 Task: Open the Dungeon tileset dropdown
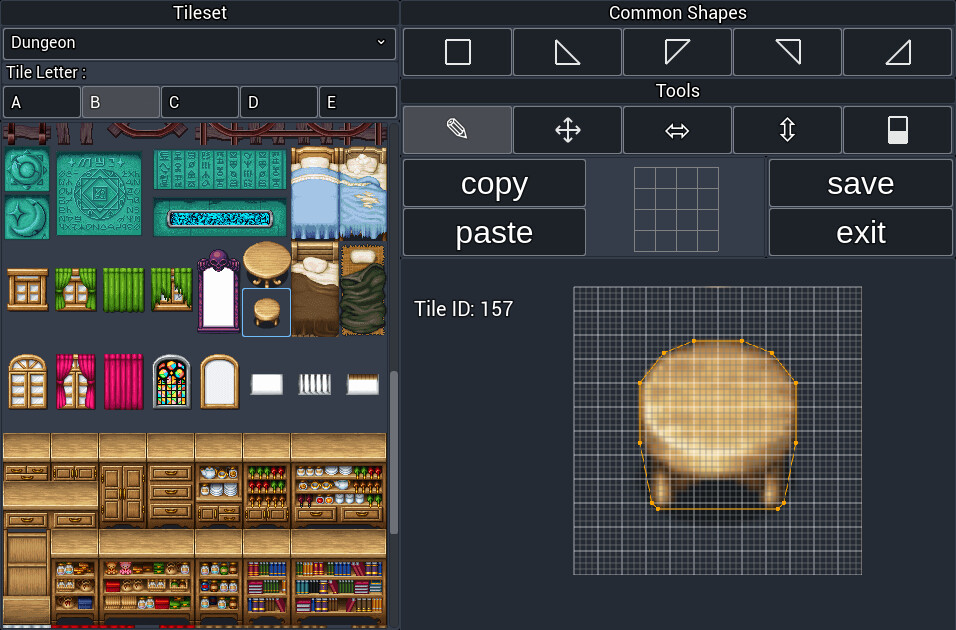pyautogui.click(x=199, y=44)
